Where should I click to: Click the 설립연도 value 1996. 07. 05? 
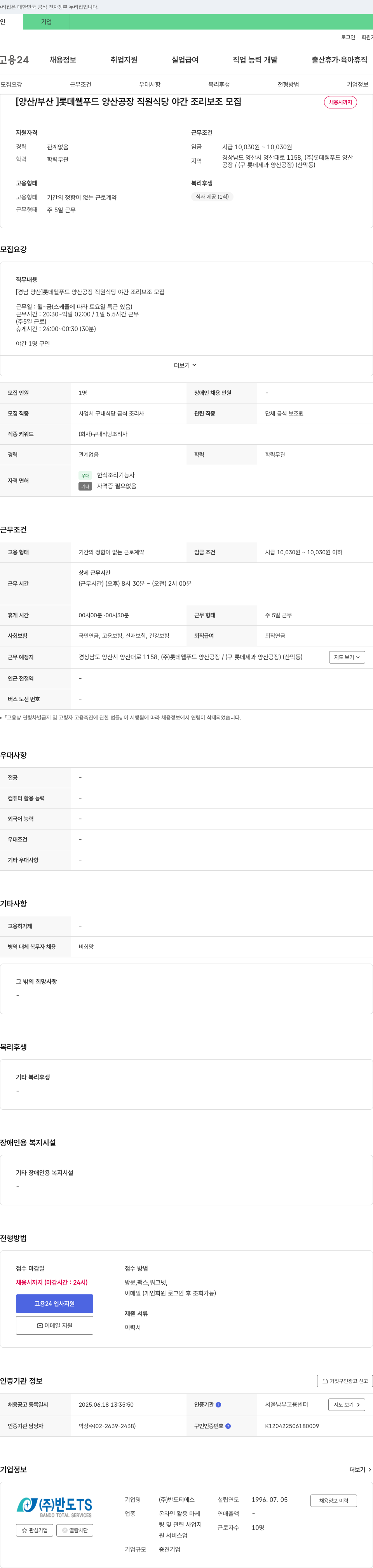[270, 1499]
